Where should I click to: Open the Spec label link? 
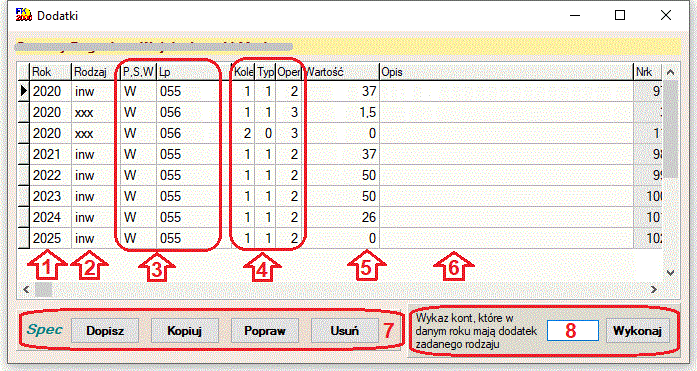click(44, 330)
